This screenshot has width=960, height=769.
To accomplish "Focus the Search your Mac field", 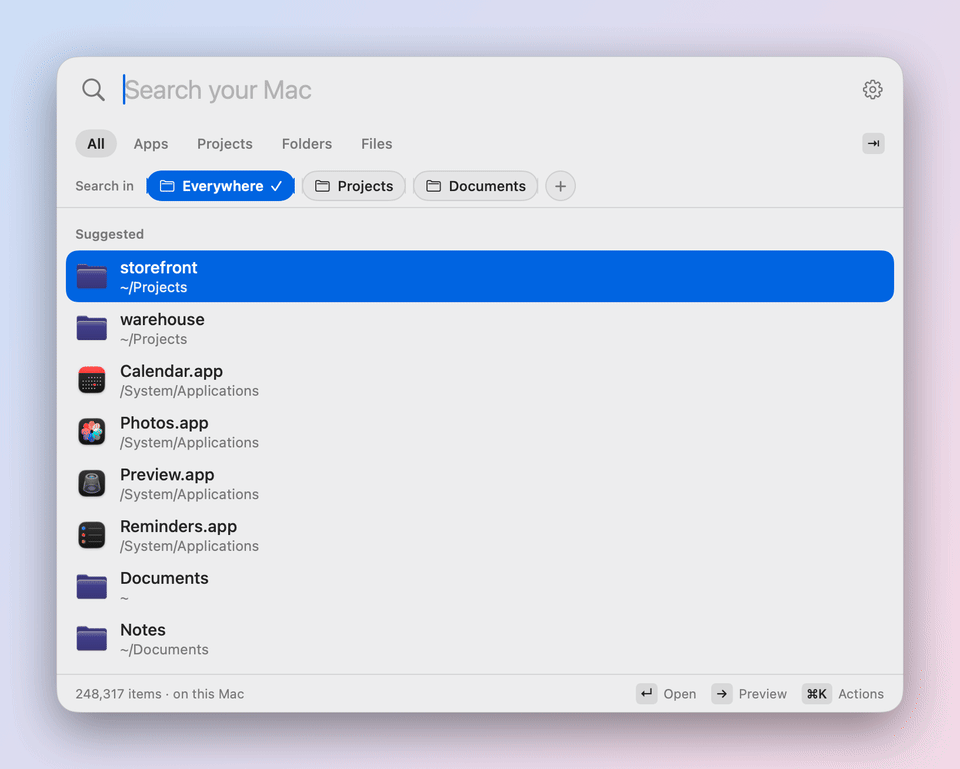I will point(484,90).
